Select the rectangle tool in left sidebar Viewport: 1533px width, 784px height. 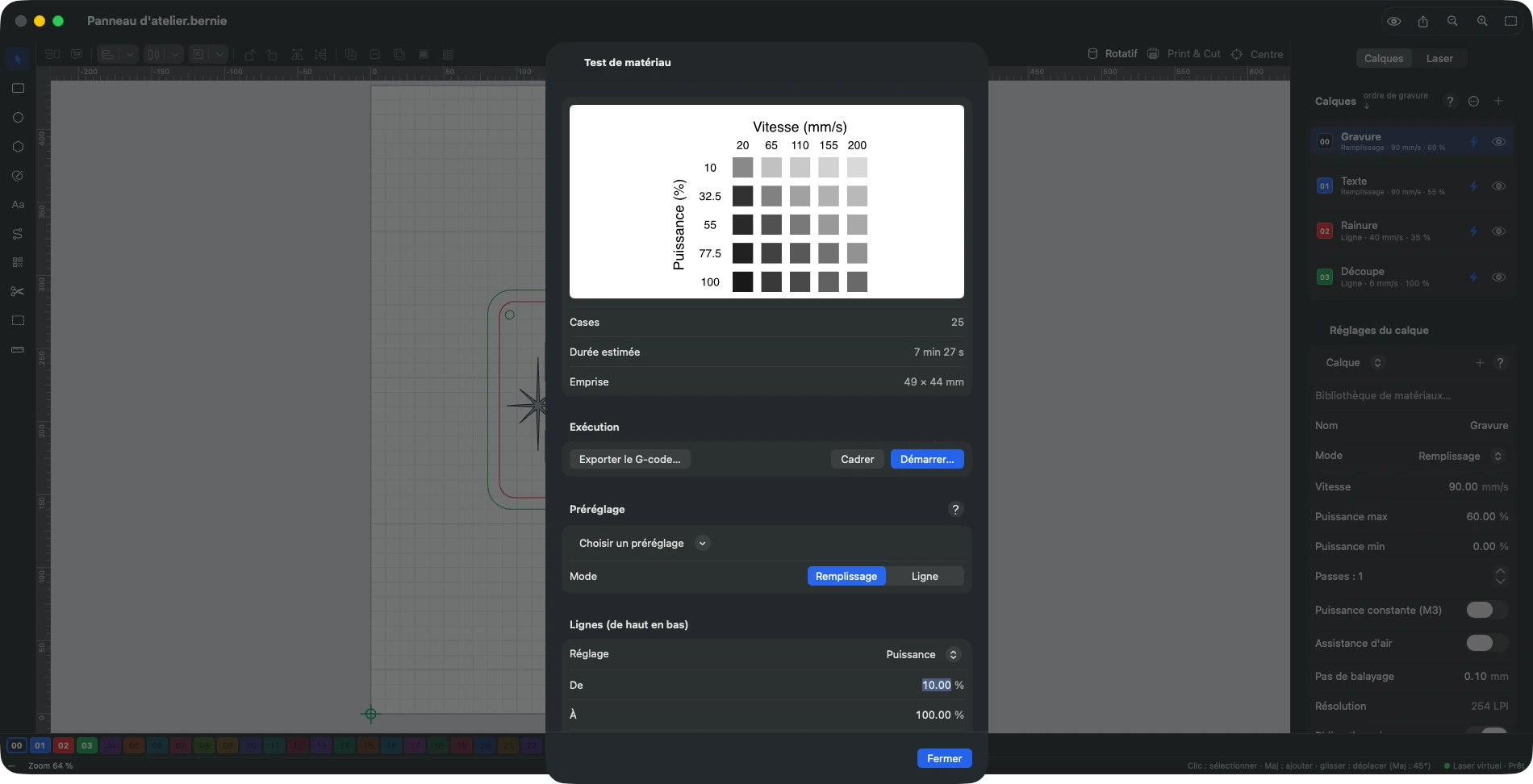[18, 89]
